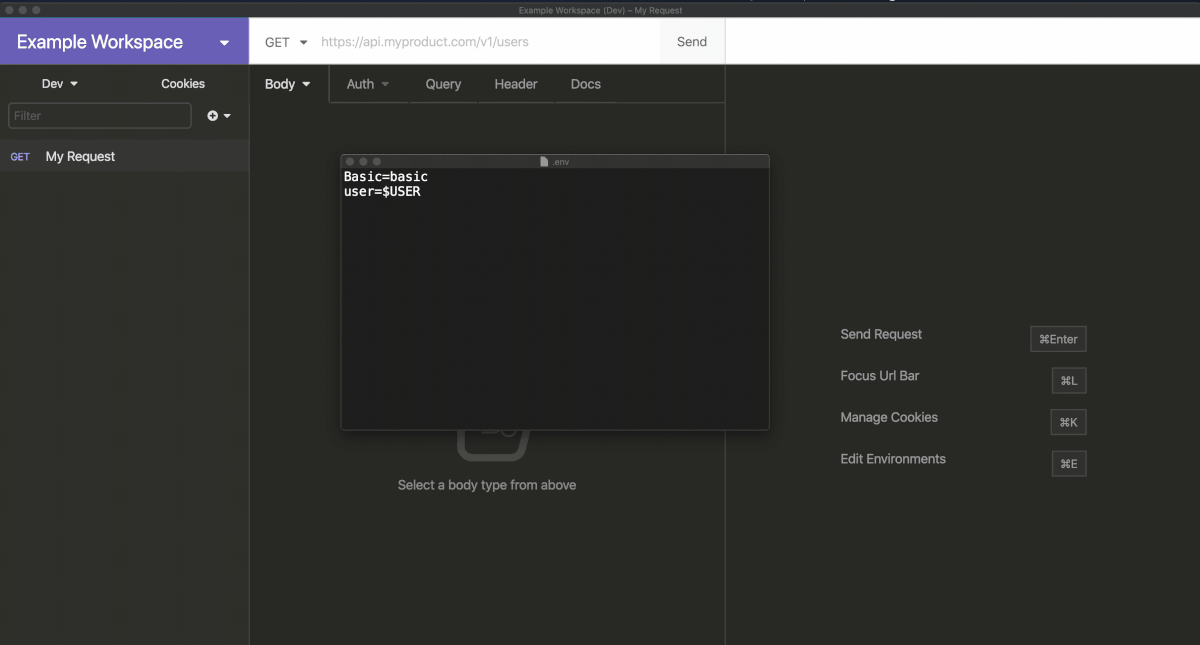Image resolution: width=1200 pixels, height=645 pixels.
Task: Switch to the Auth tab
Action: tap(368, 84)
